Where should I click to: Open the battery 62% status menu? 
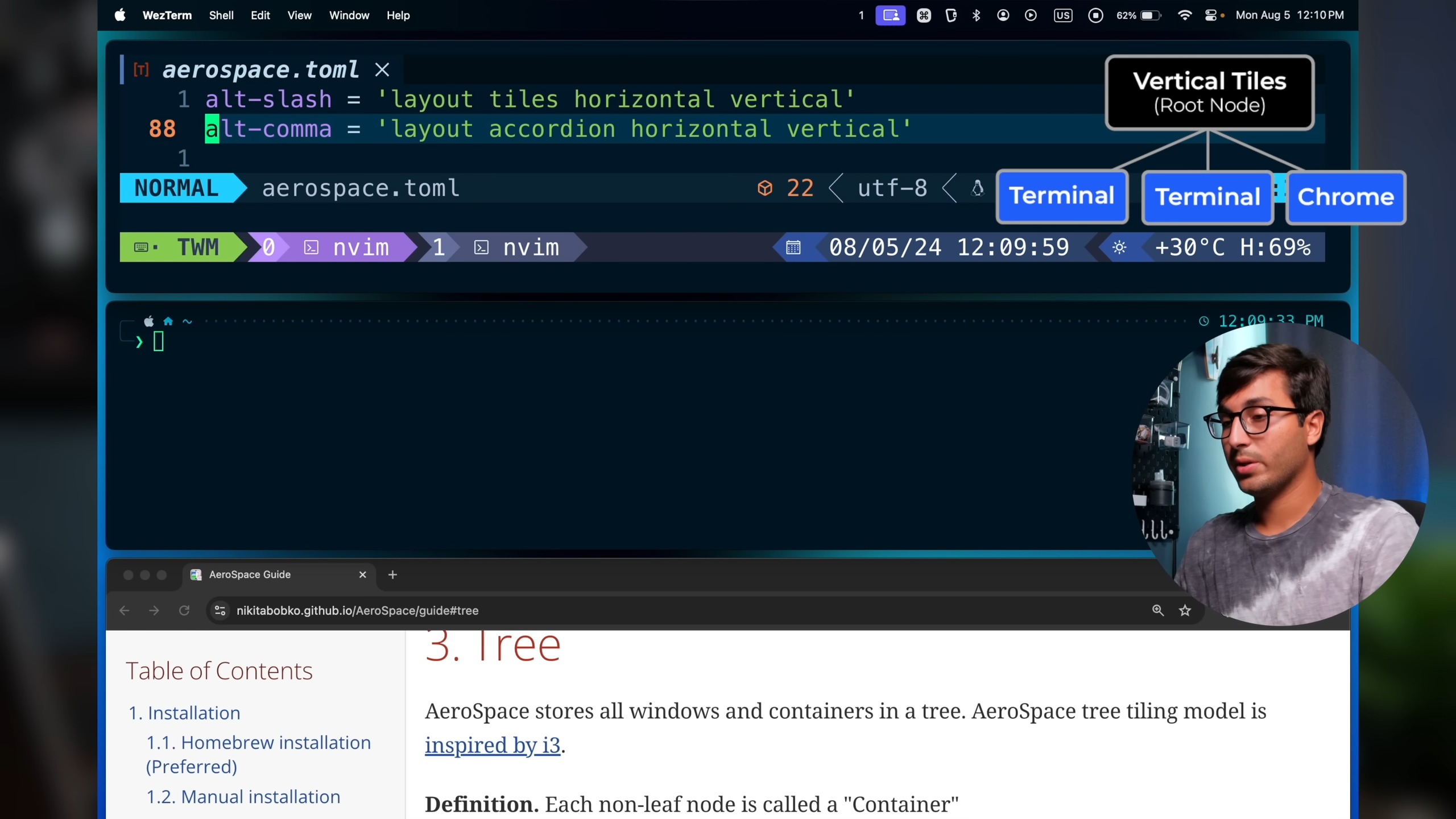pos(1138,15)
